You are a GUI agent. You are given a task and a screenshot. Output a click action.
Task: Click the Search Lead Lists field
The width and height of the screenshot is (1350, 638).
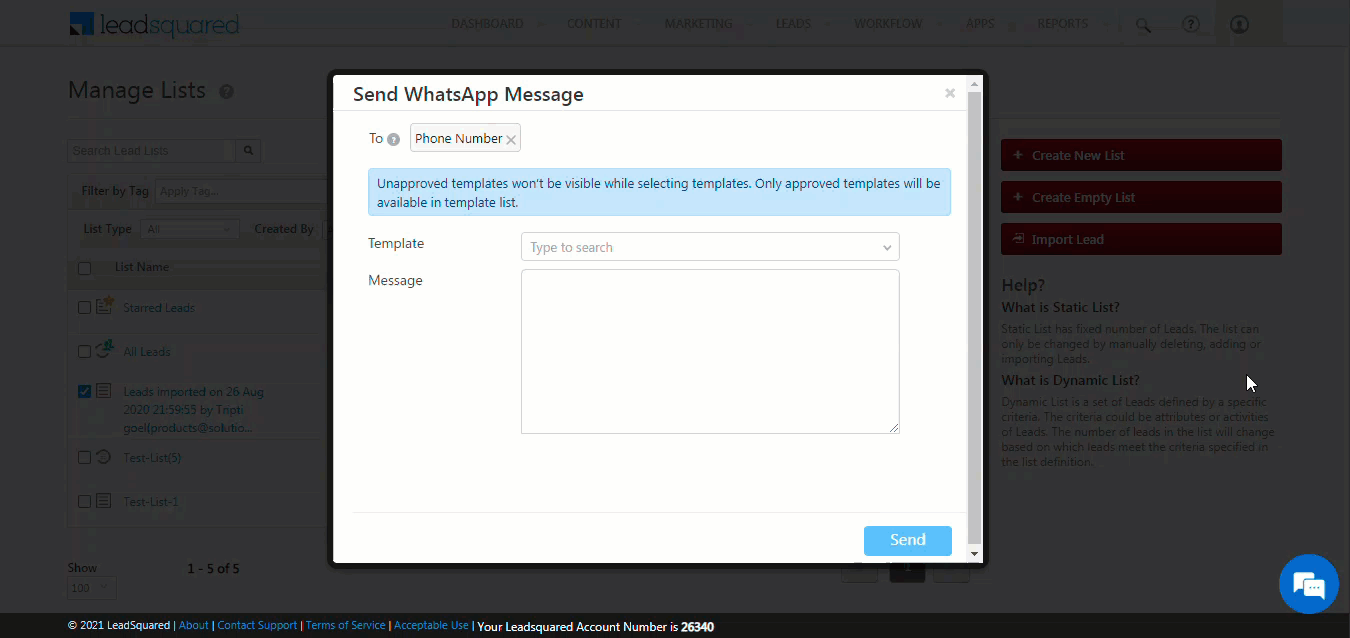[151, 151]
